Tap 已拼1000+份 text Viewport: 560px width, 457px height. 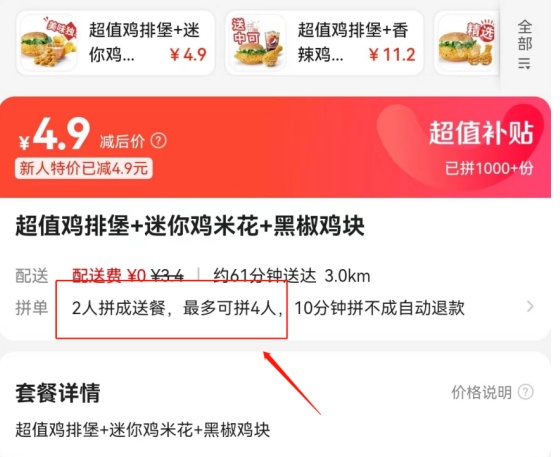(489, 168)
